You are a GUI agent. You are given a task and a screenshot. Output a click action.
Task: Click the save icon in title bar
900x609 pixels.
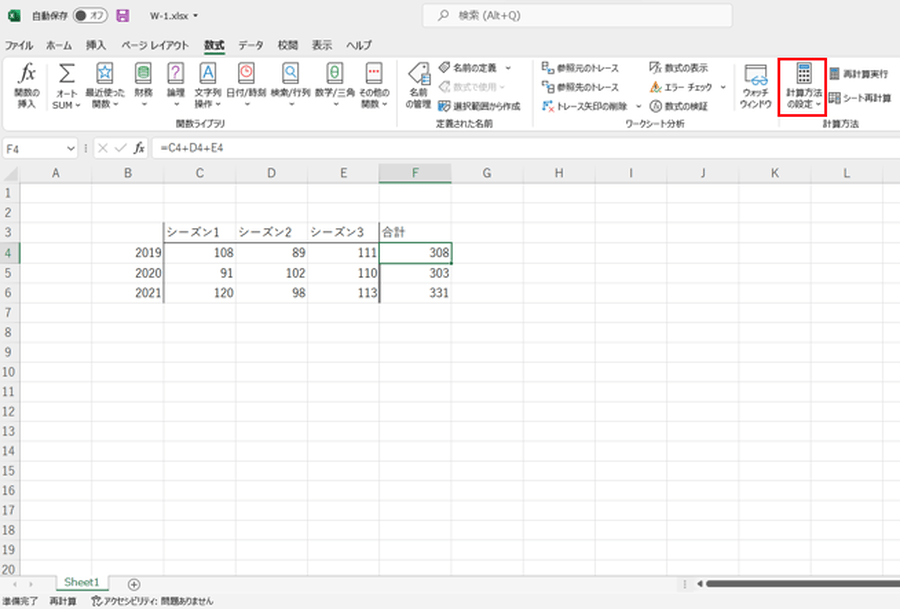[123, 16]
